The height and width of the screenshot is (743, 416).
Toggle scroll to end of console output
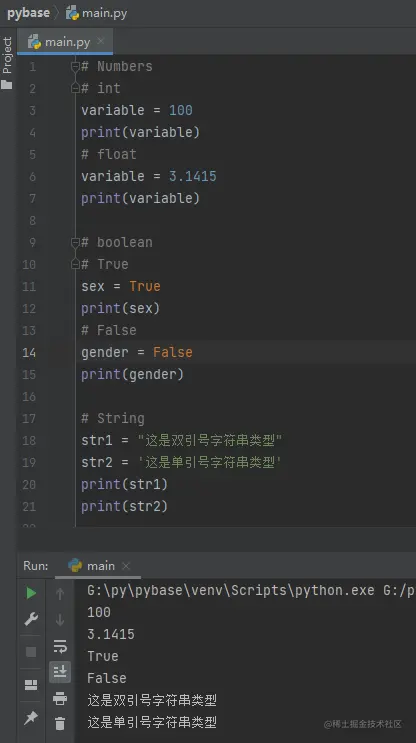click(x=60, y=671)
